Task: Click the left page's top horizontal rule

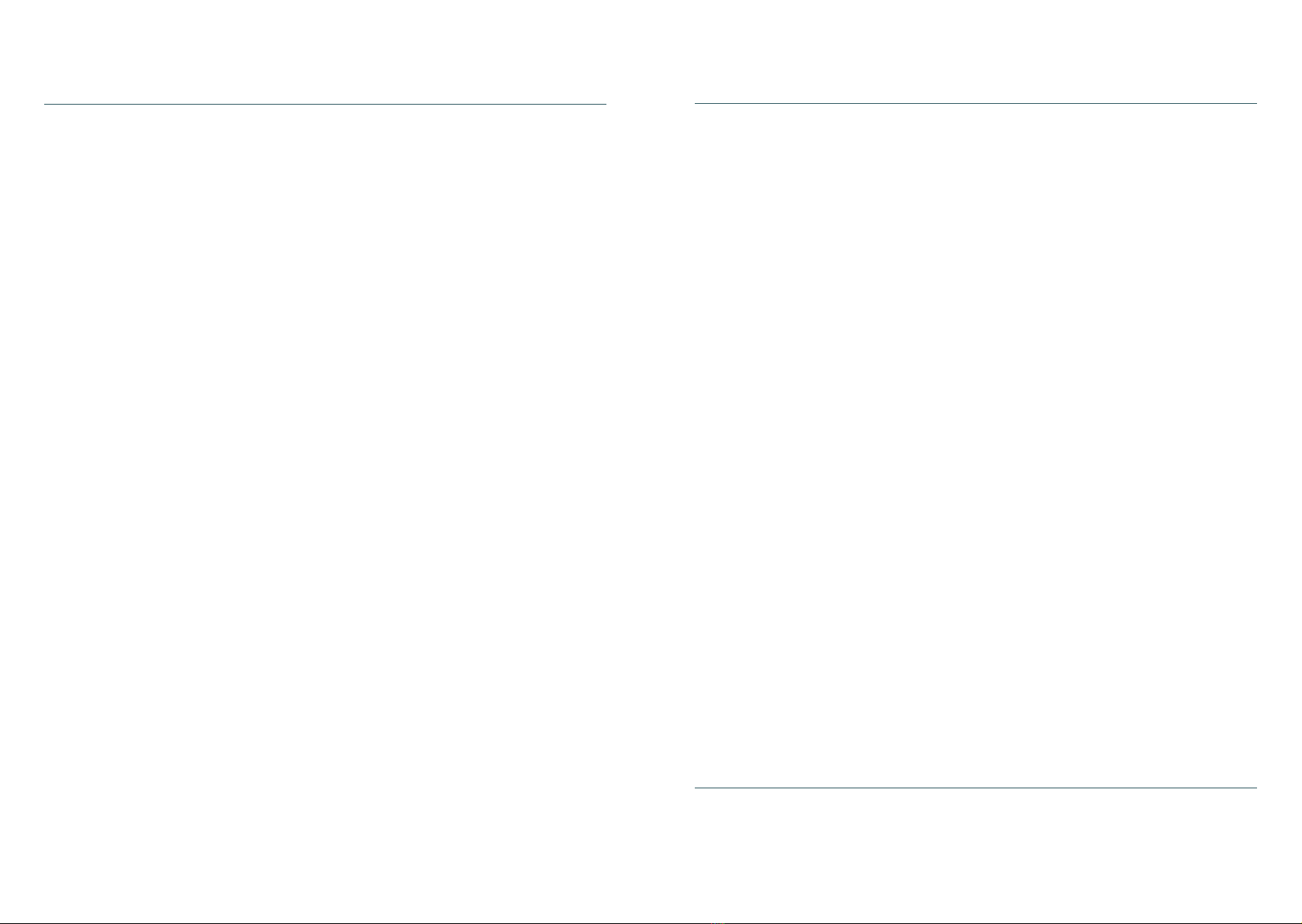Action: point(325,103)
